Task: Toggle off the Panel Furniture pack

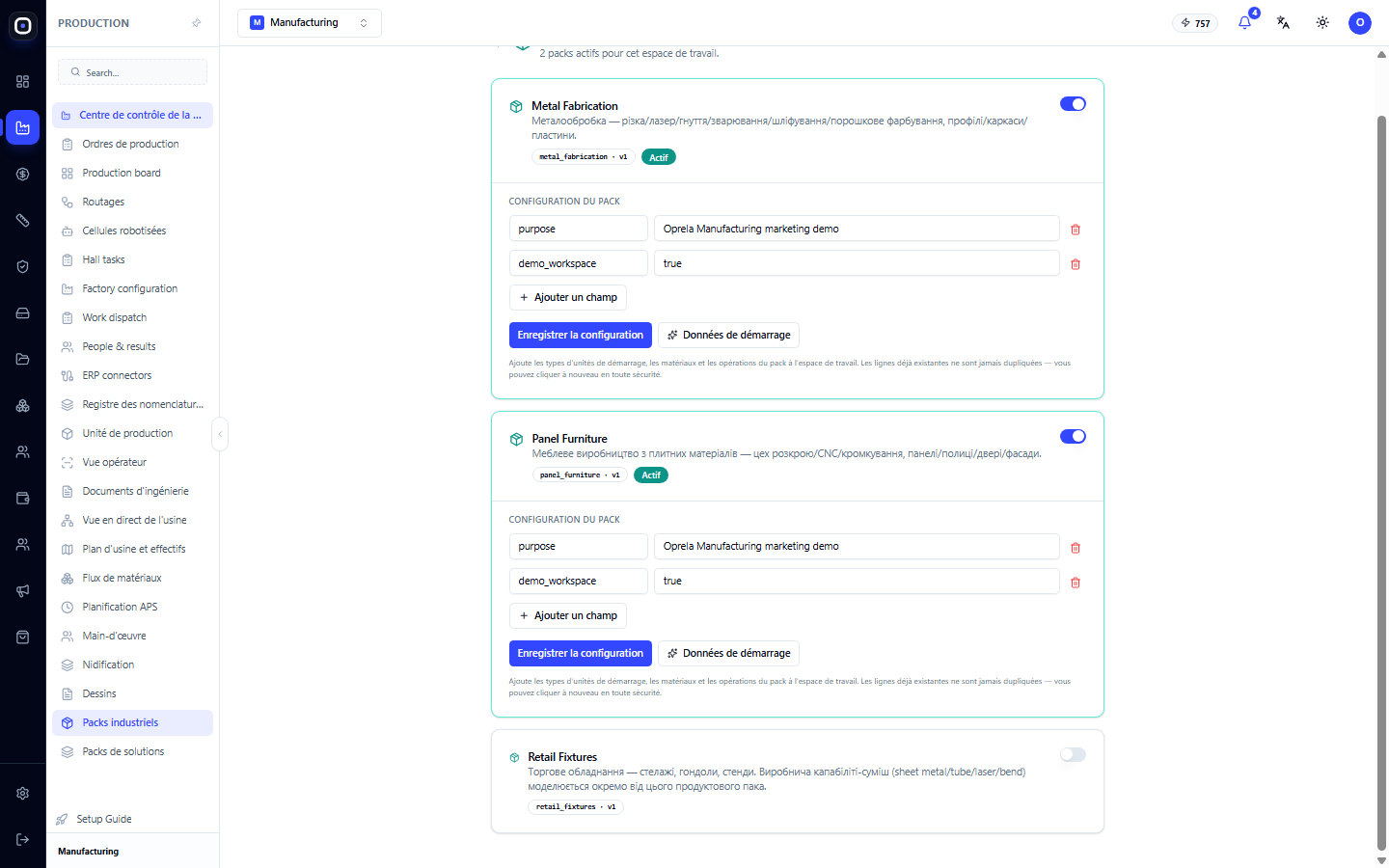Action: (1073, 436)
